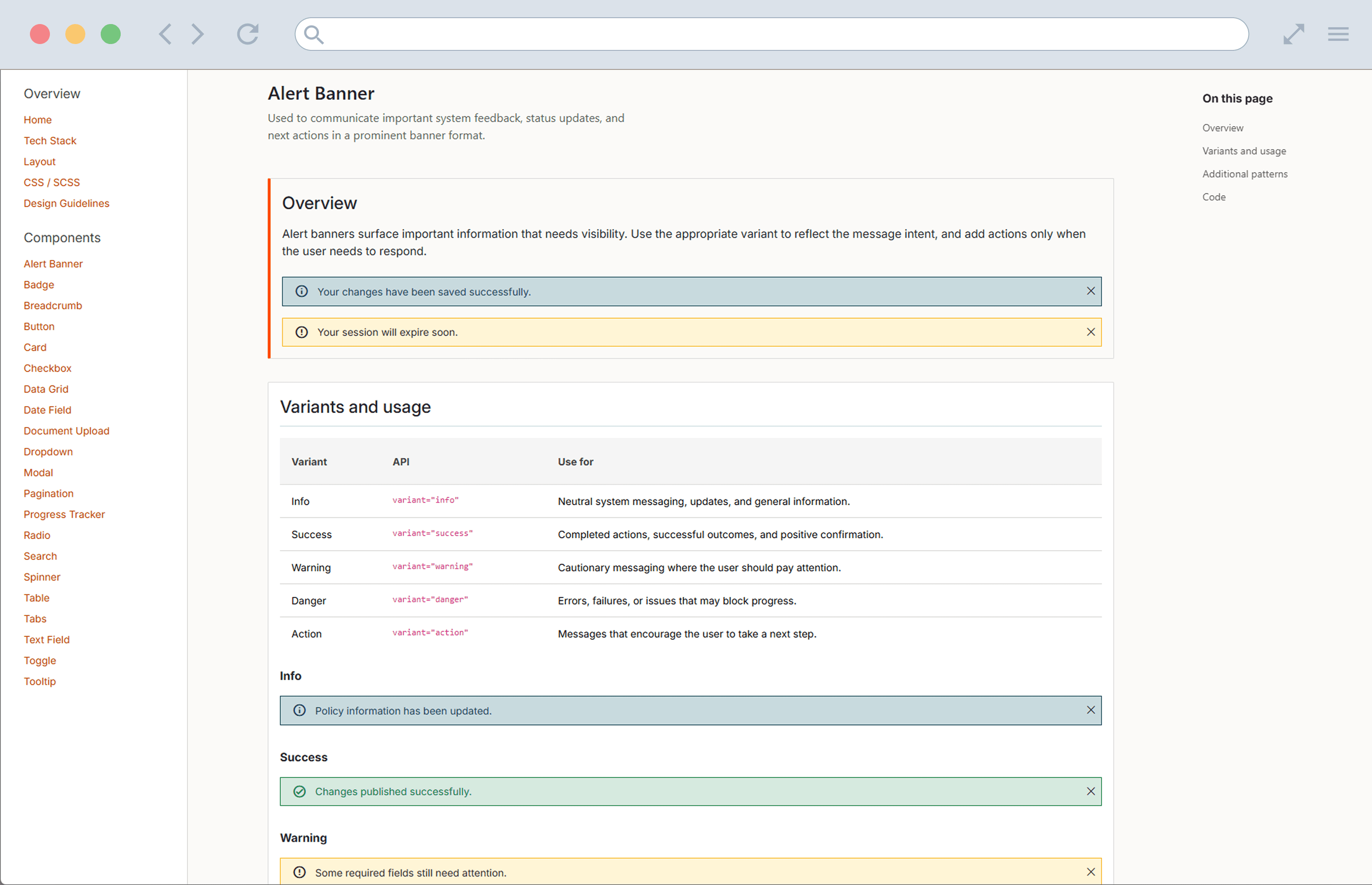Navigate to Dropdown component
This screenshot has height=885, width=1372.
point(48,452)
